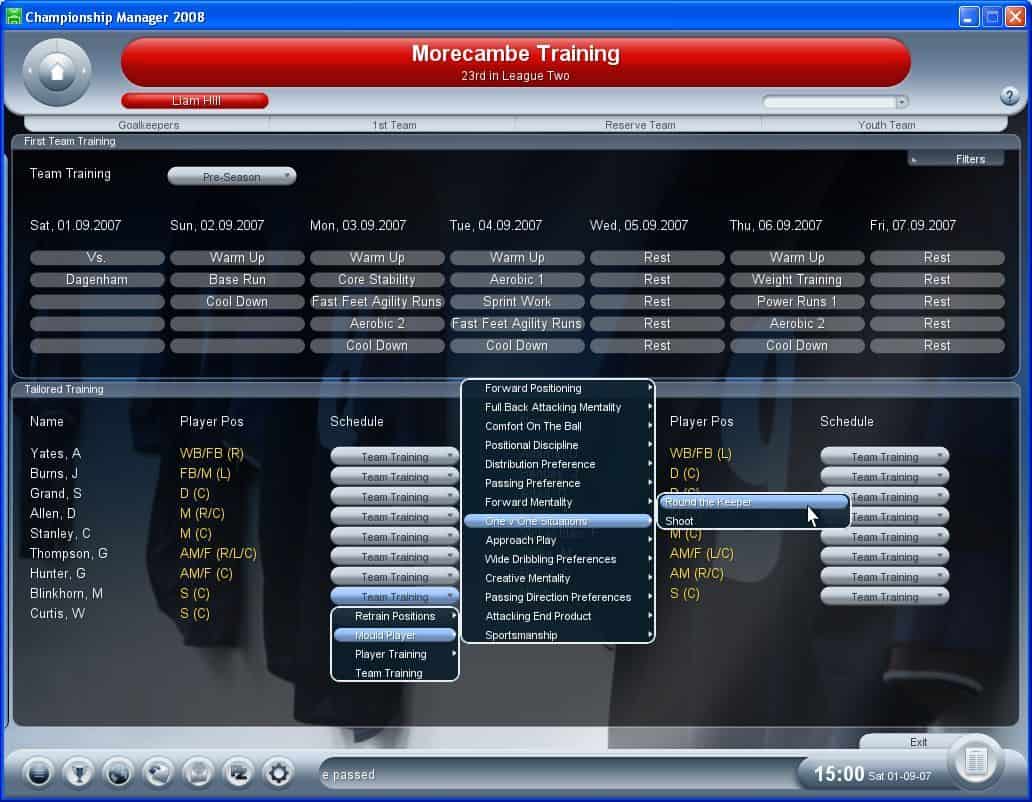
Task: Open the help question mark icon
Action: [x=1008, y=96]
